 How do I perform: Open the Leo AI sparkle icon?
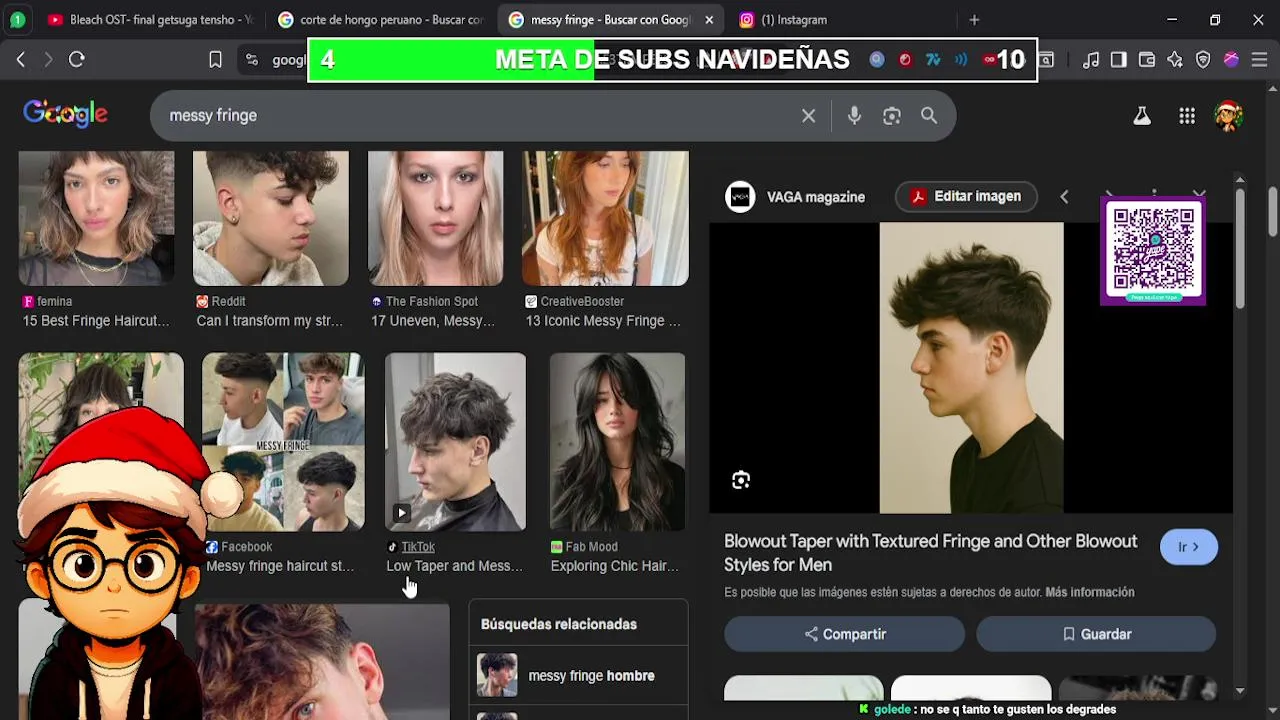click(1175, 60)
